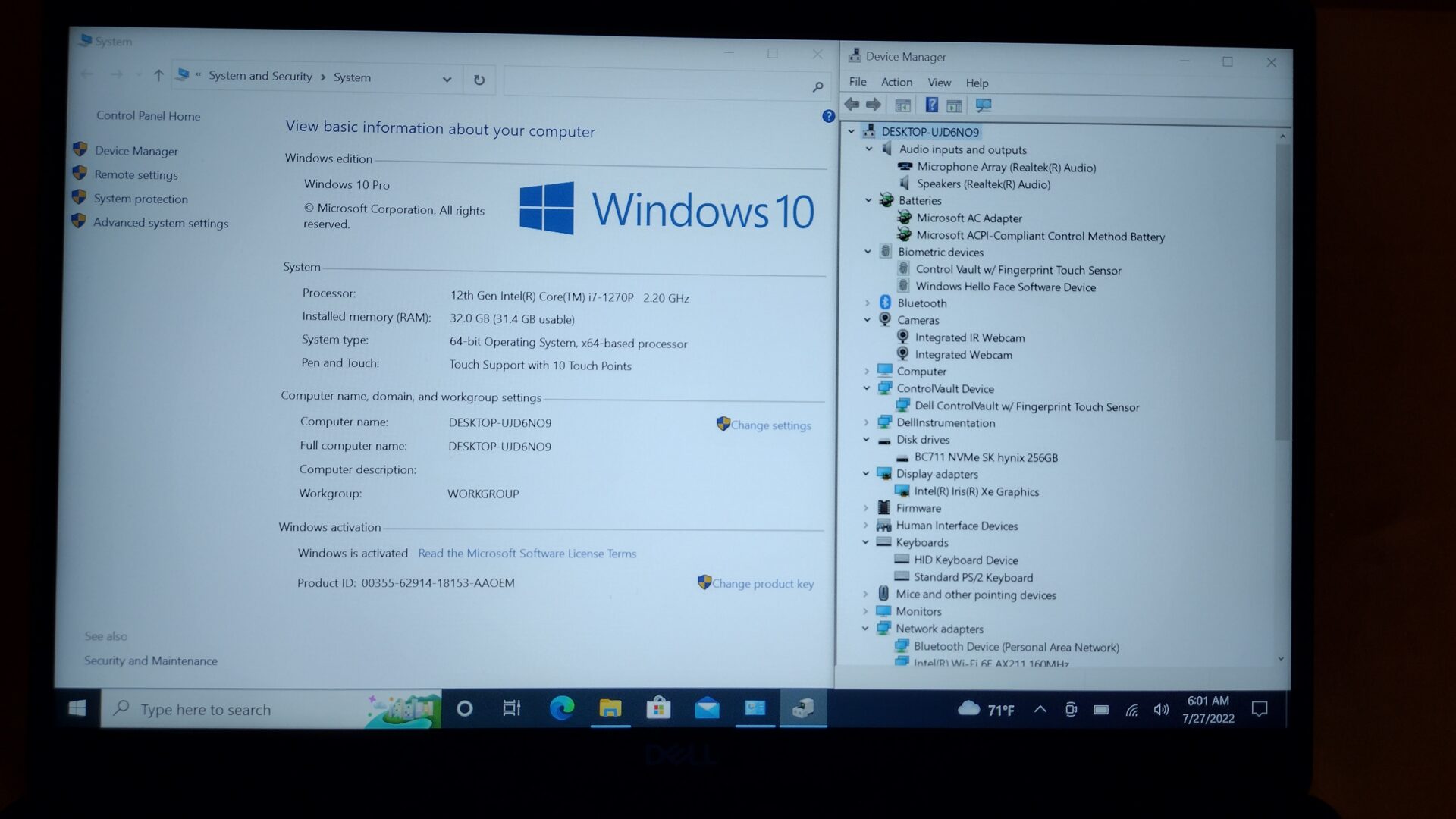The width and height of the screenshot is (1456, 819).
Task: Expand the Computer node
Action: point(867,371)
